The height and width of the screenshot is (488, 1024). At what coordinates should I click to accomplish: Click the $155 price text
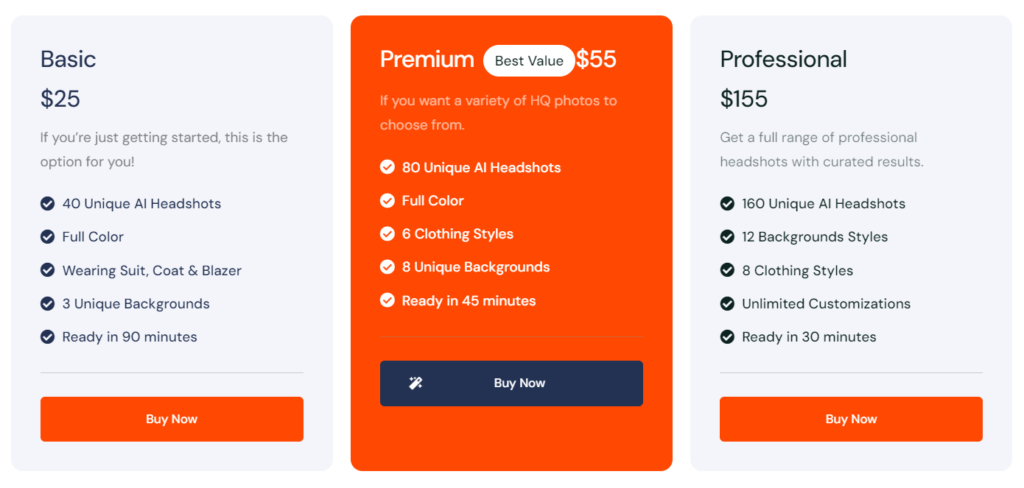click(744, 99)
